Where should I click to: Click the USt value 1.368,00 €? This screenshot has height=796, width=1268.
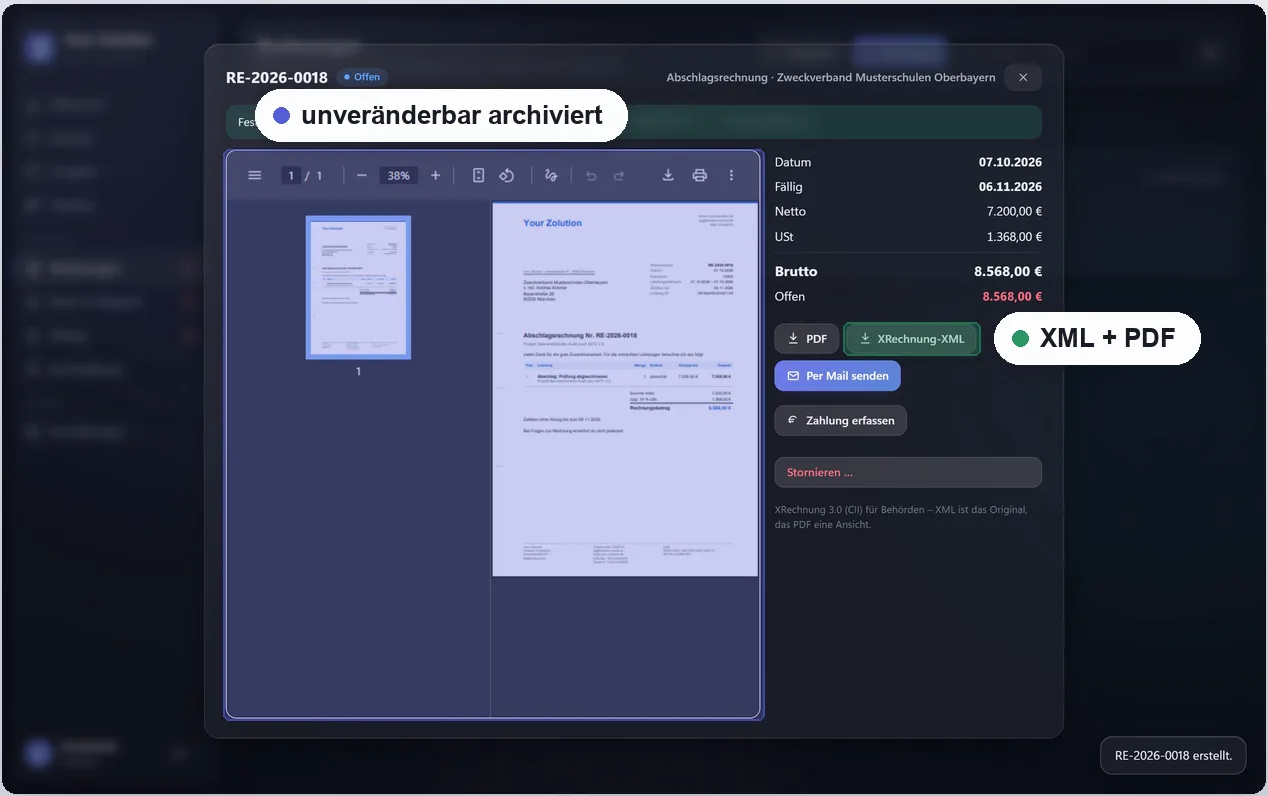1014,237
